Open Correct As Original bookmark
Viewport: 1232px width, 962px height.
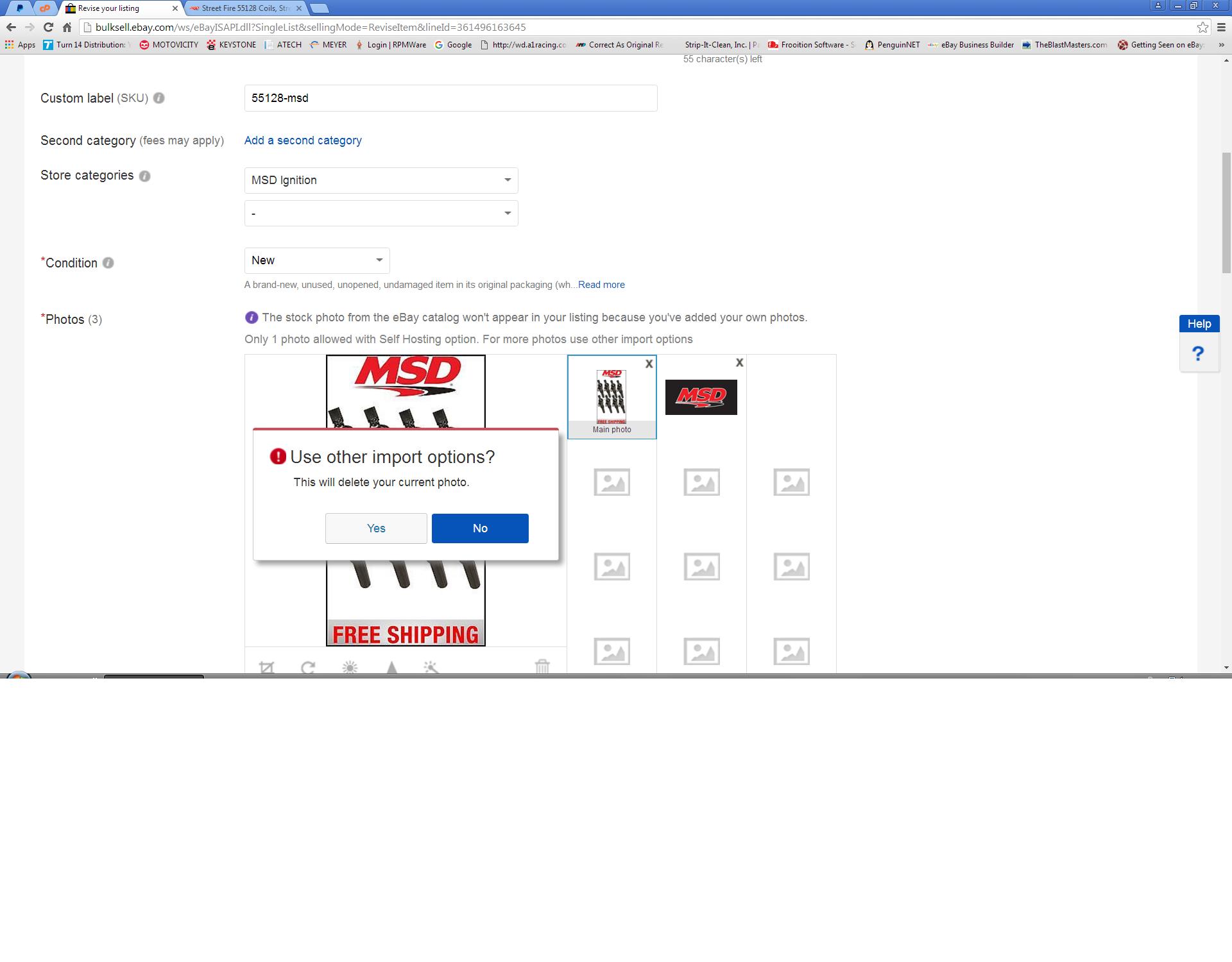click(x=619, y=45)
